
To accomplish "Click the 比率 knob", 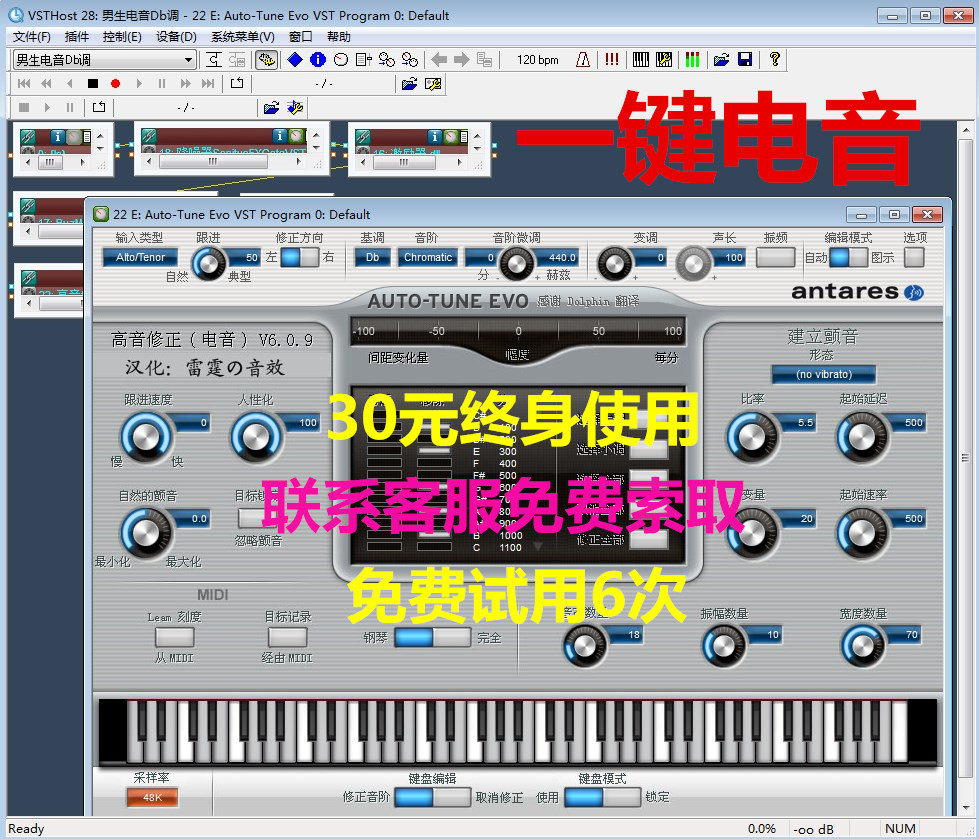I will [x=752, y=436].
